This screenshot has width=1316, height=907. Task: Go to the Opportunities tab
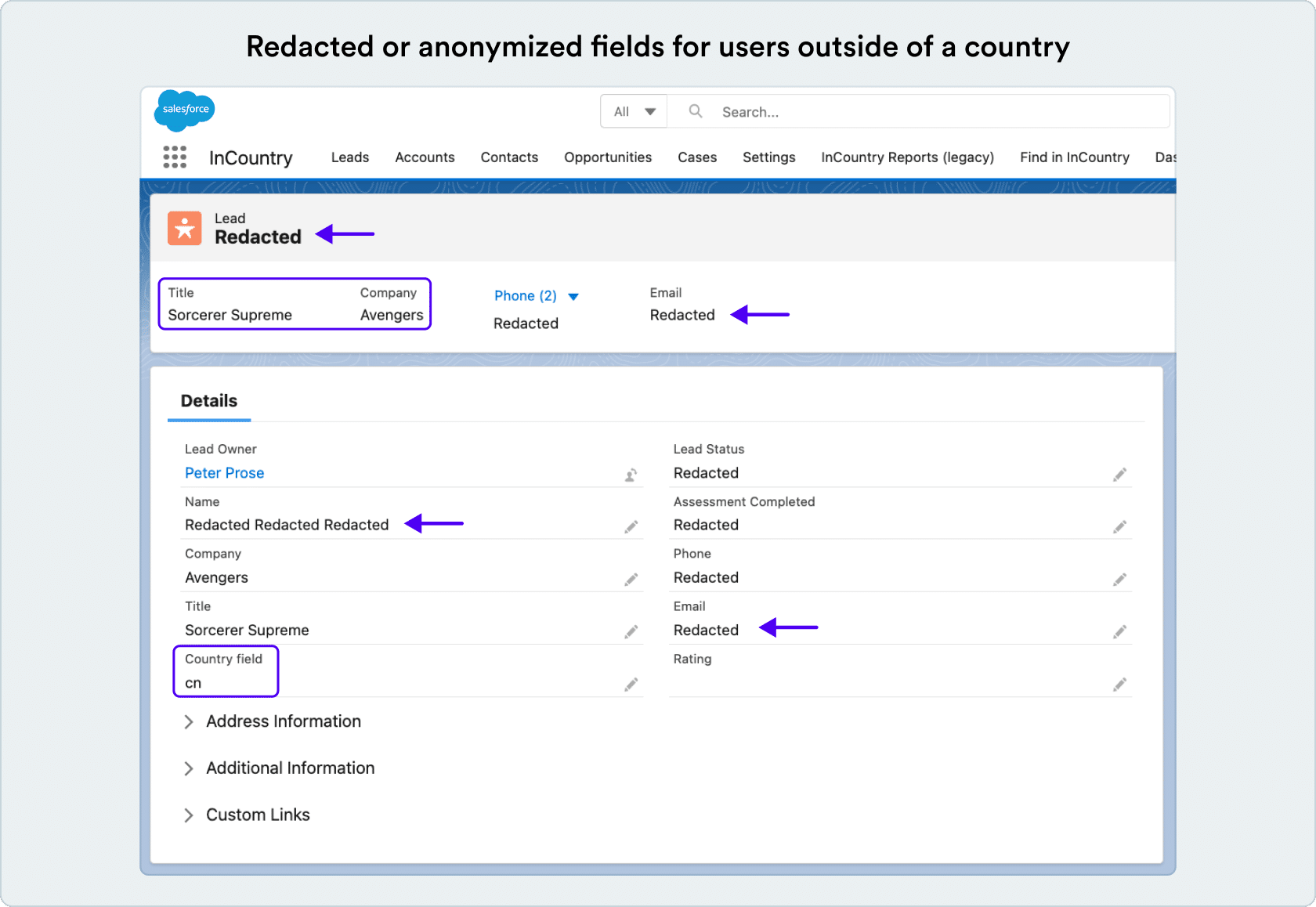pyautogui.click(x=607, y=157)
